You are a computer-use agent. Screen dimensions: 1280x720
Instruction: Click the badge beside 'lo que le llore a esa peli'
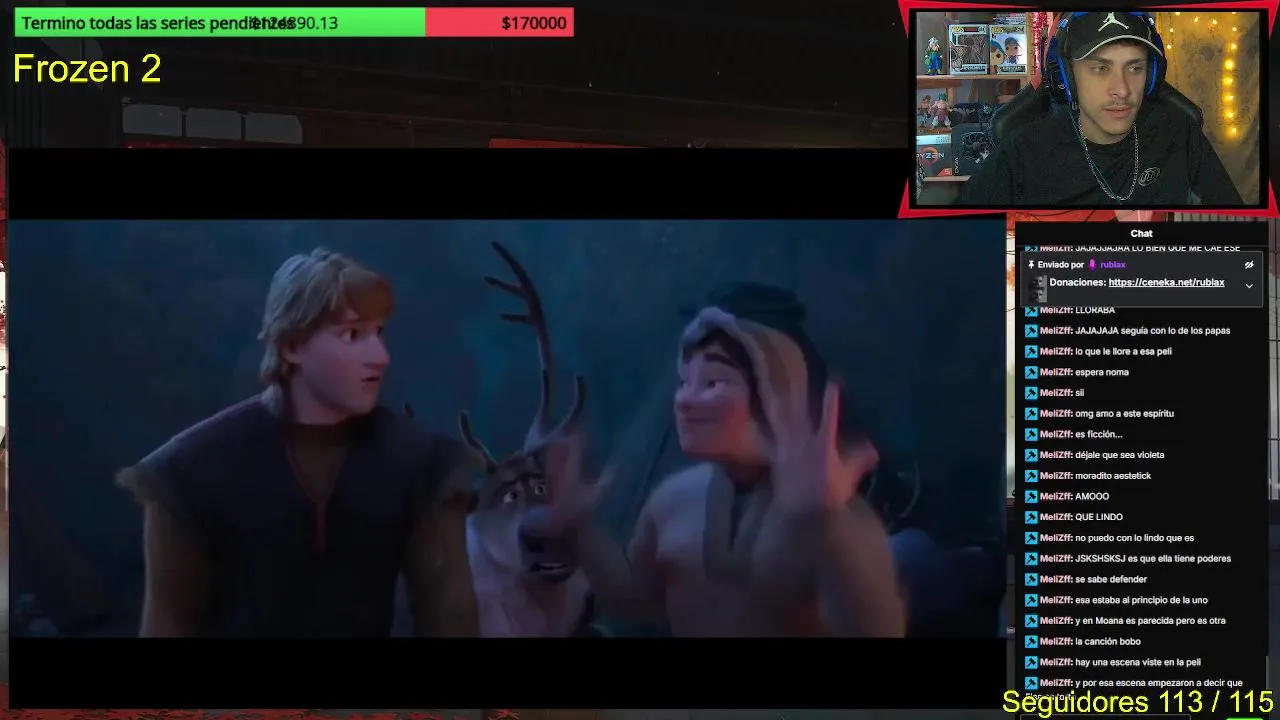pos(1031,352)
